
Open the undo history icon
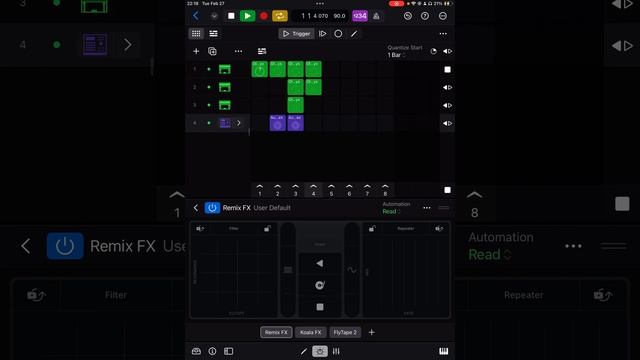408,16
